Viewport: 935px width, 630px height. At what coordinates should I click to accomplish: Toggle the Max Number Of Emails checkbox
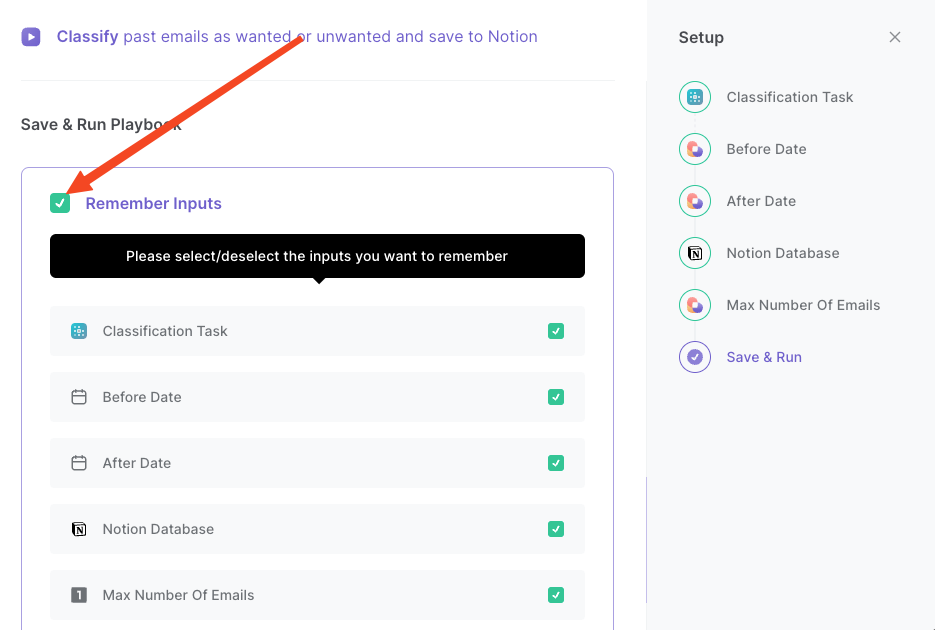[556, 595]
